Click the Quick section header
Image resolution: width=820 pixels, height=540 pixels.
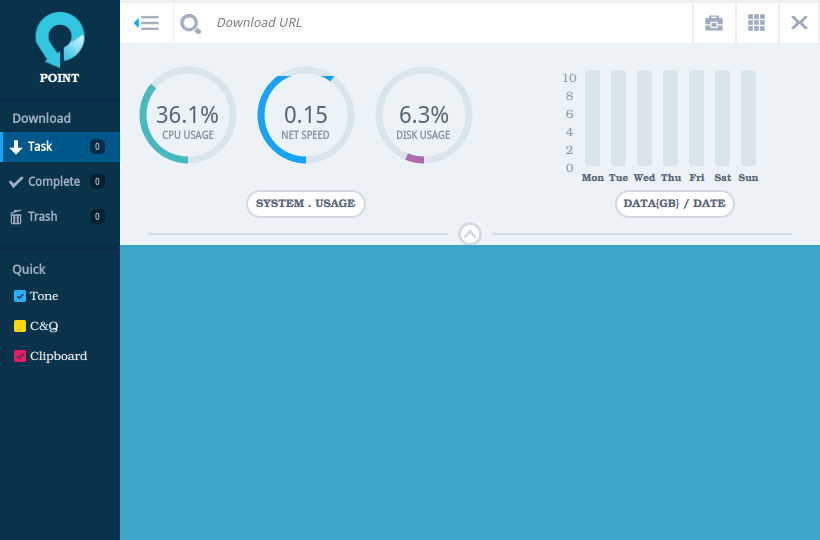tap(29, 269)
